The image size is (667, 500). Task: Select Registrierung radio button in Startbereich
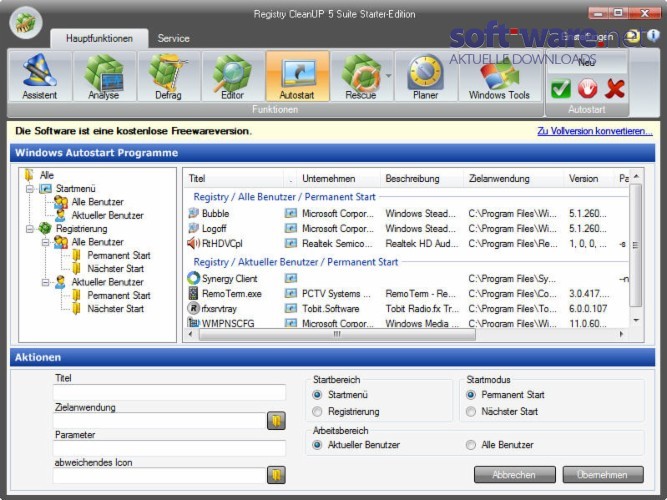click(317, 411)
